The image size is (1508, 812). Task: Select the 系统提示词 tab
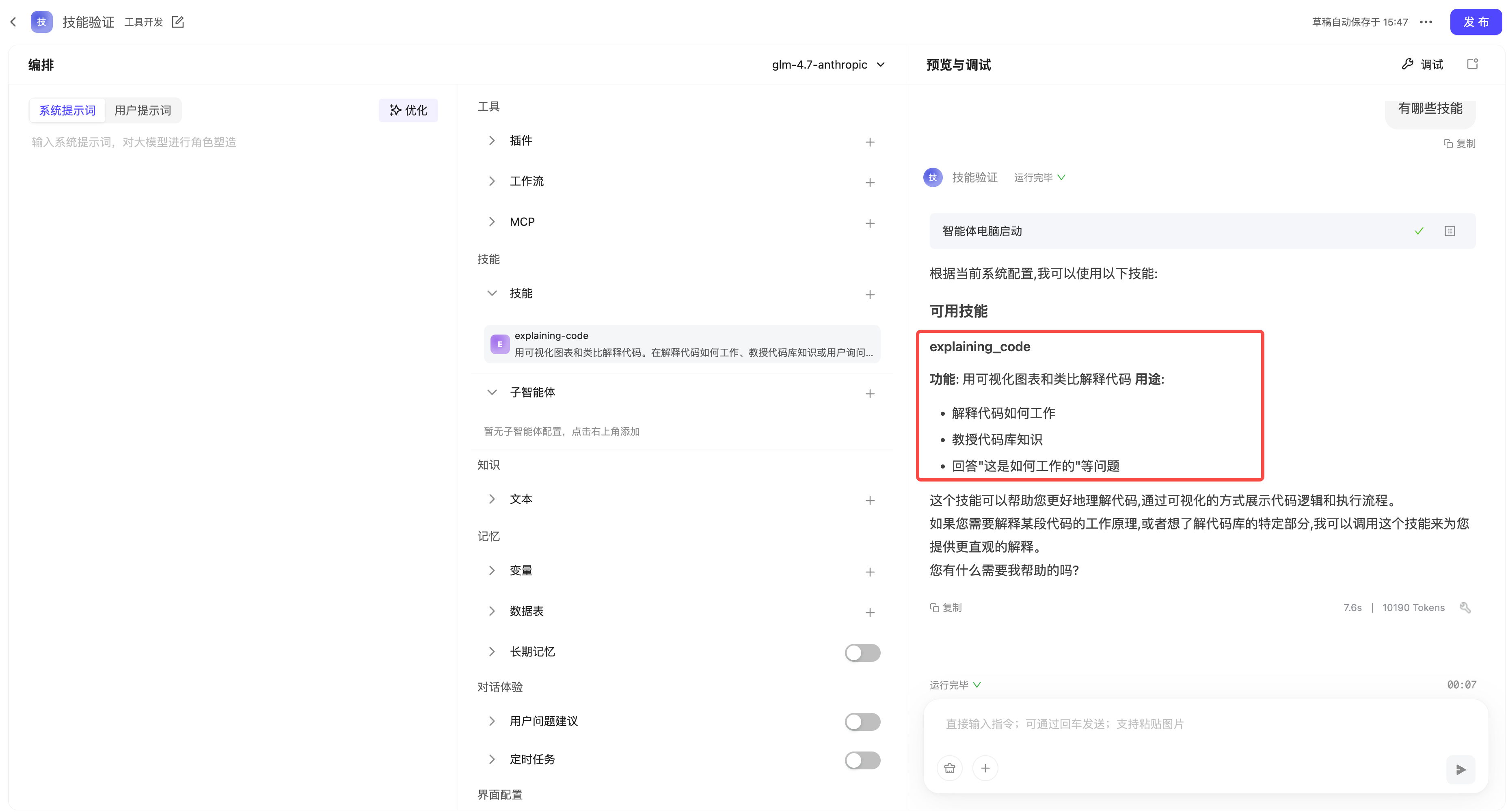(67, 110)
